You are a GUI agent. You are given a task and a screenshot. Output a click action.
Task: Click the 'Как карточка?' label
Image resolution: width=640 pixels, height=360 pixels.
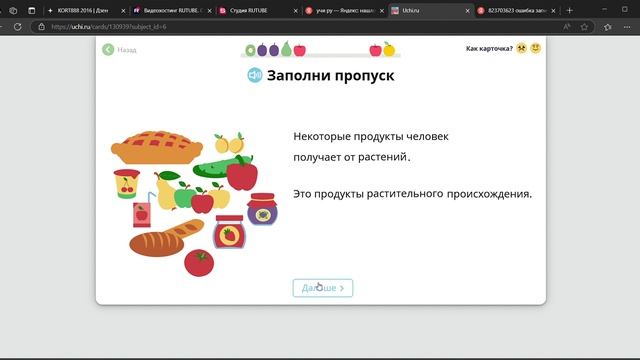click(x=489, y=49)
